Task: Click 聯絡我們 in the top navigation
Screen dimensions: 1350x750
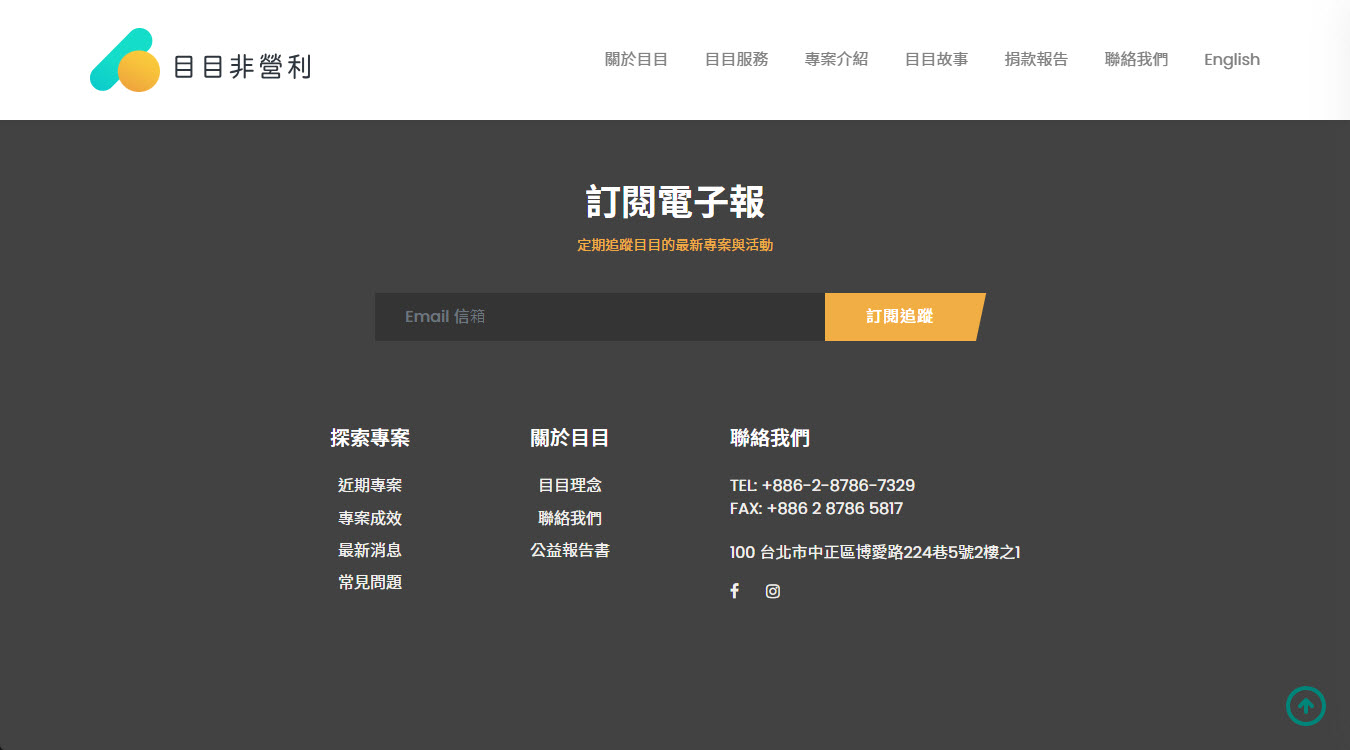Action: click(x=1136, y=60)
